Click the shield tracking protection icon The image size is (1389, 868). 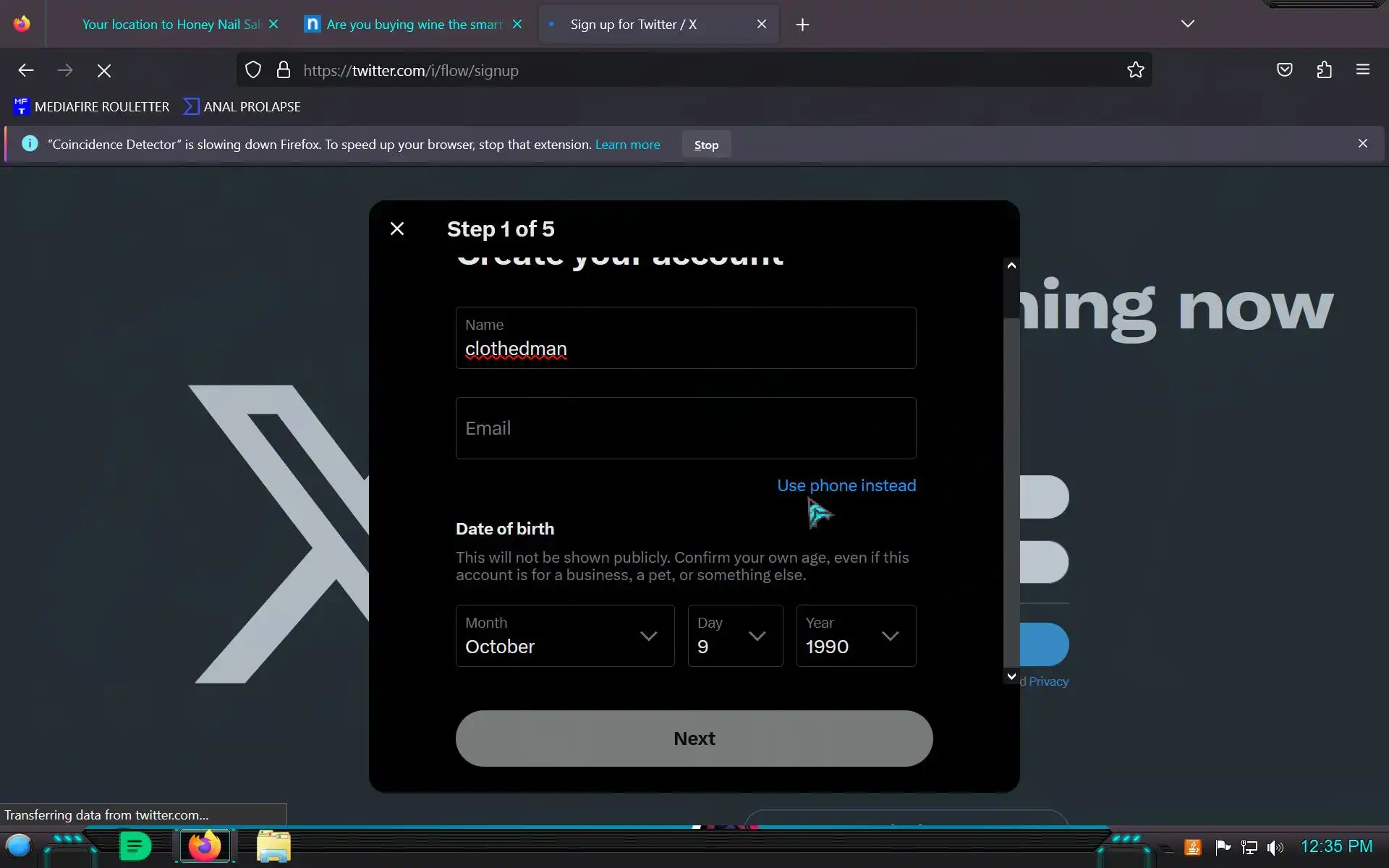pos(253,70)
